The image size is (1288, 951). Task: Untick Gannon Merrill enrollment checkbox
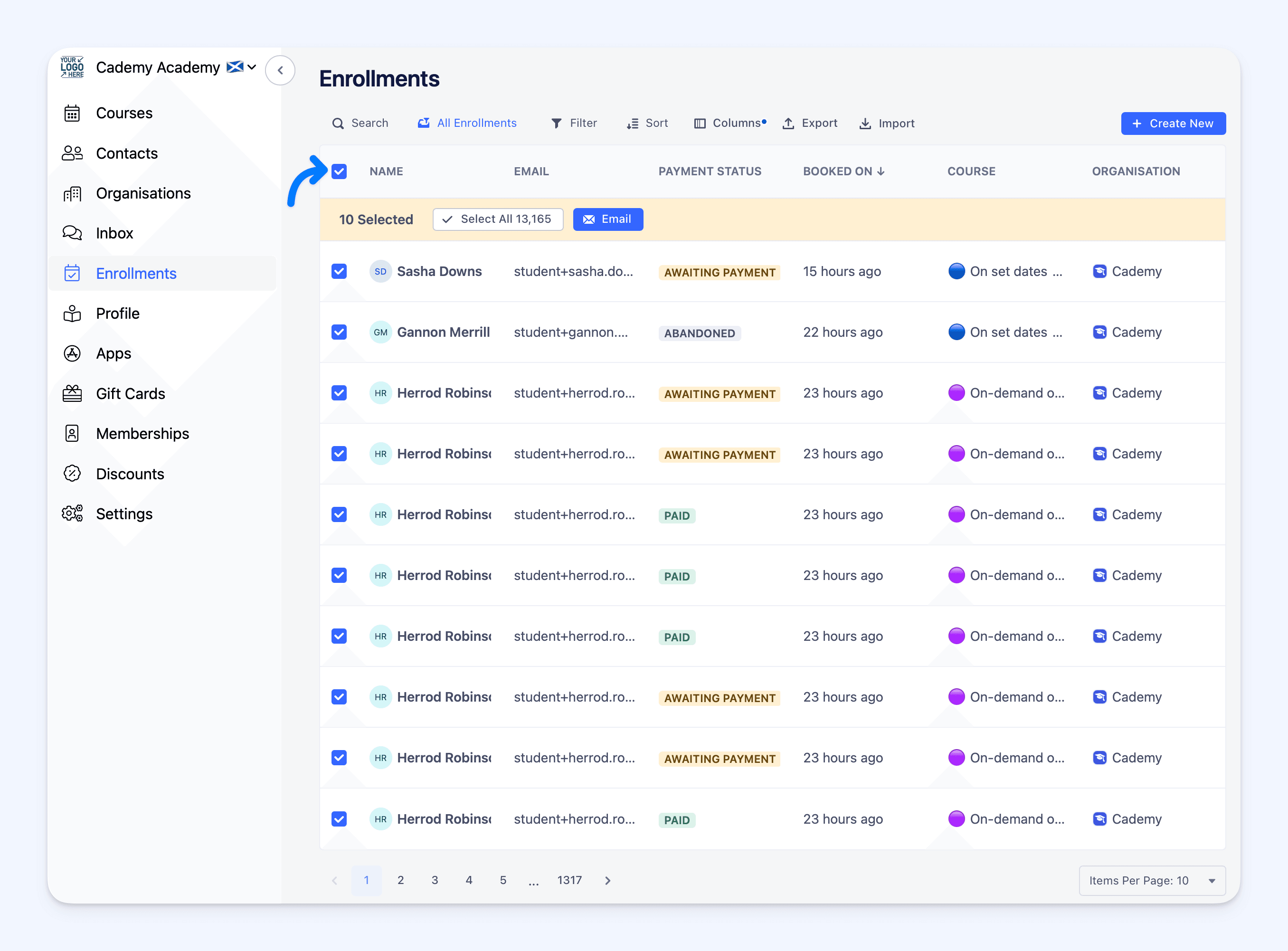[x=339, y=332]
